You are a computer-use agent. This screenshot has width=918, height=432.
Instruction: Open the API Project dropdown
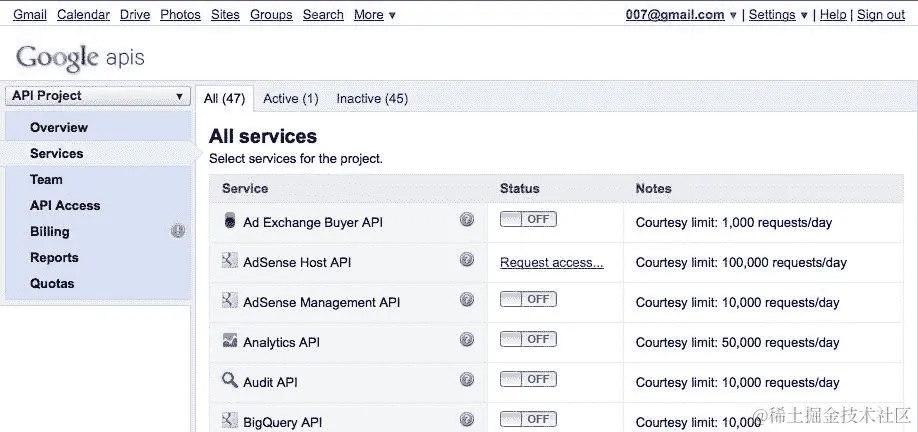pos(98,96)
